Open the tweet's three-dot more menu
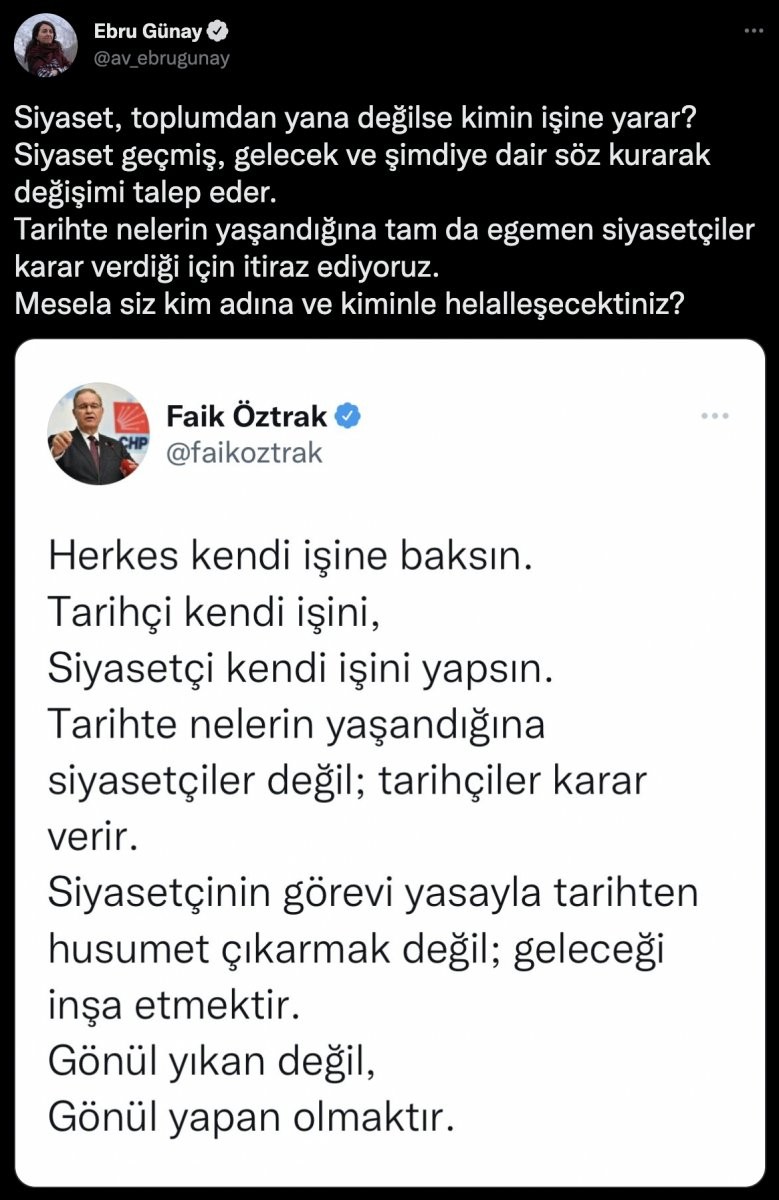Viewport: 779px width, 1200px height. pos(755,32)
